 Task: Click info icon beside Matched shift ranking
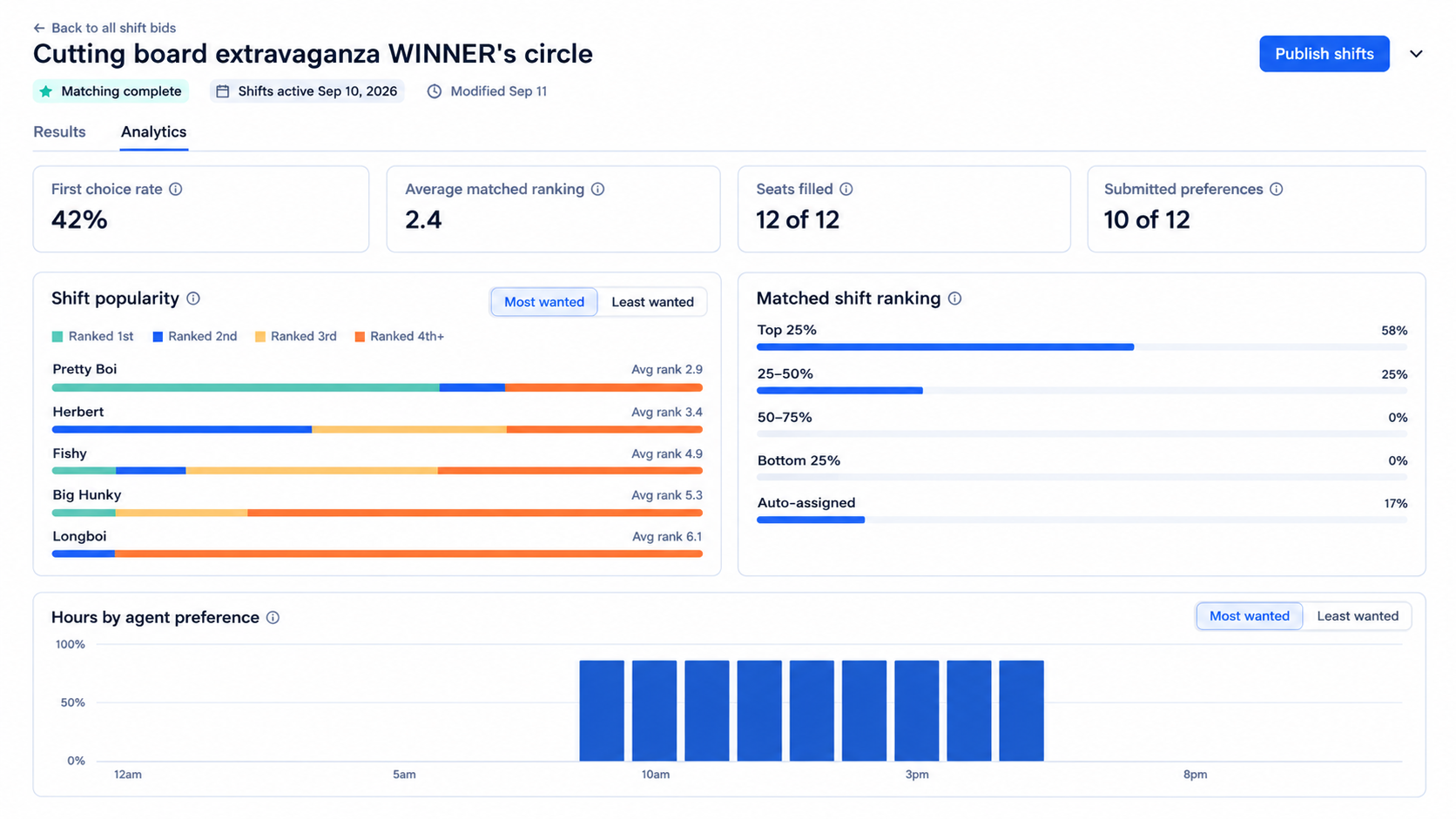[x=955, y=299]
